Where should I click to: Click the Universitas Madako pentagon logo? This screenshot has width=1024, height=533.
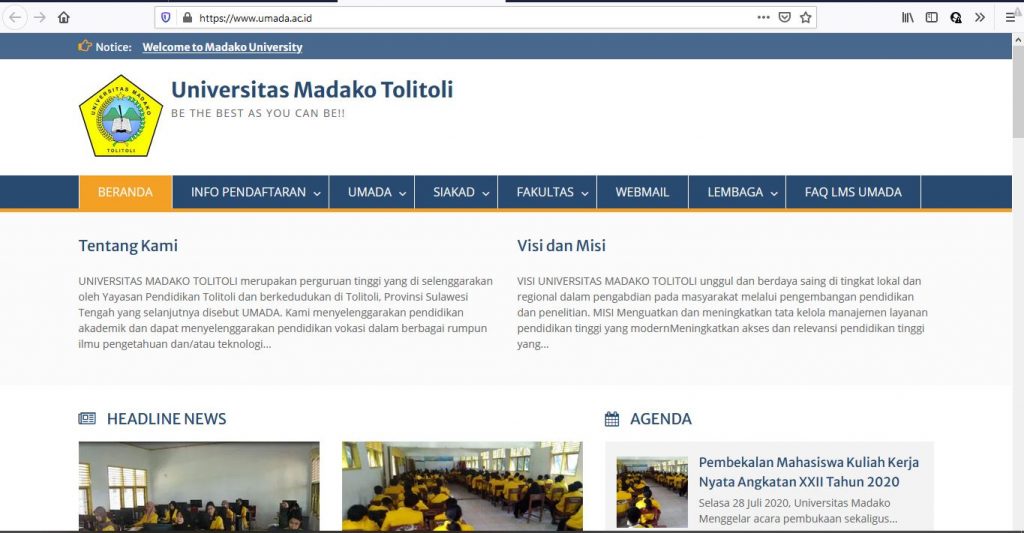[x=121, y=116]
